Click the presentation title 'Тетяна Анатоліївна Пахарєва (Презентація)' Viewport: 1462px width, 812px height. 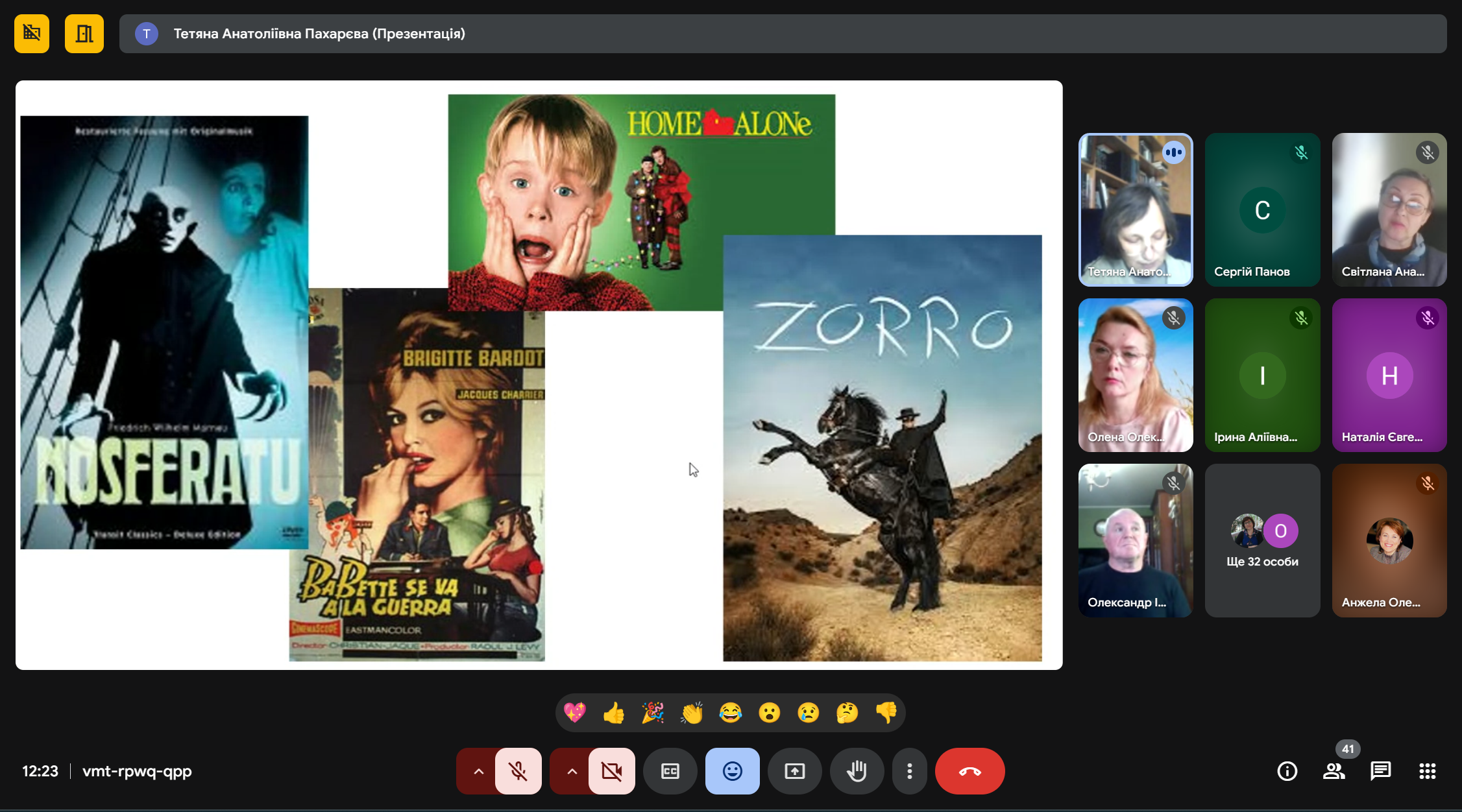click(319, 34)
